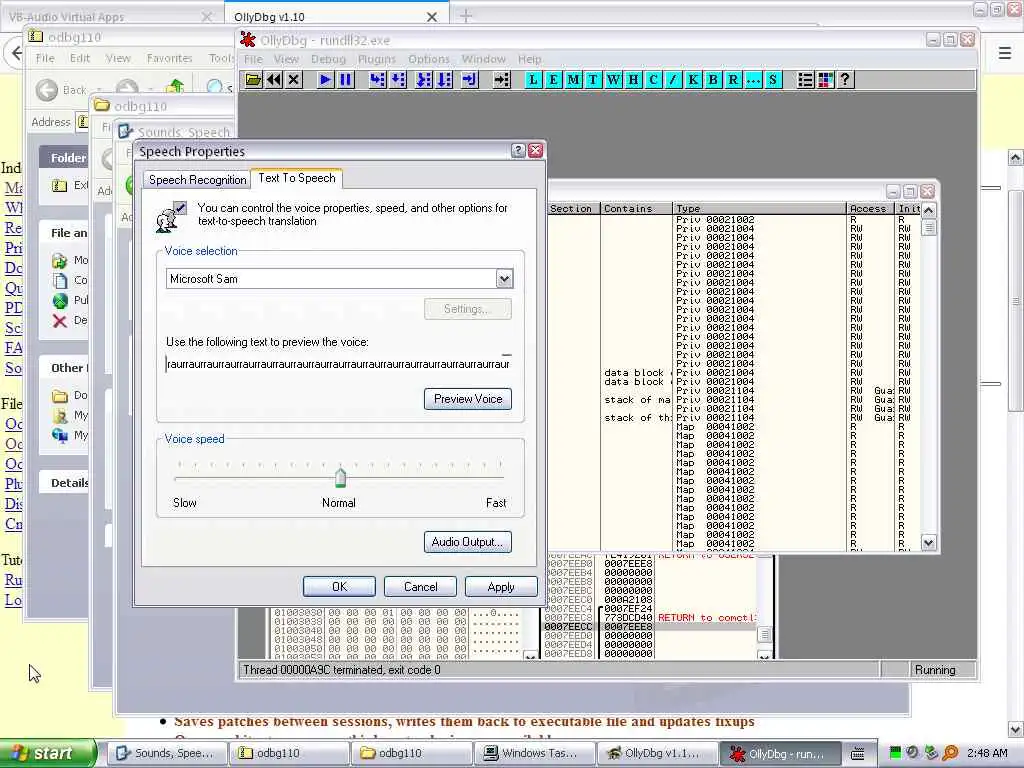
Task: Show Breakpoints with the B button
Action: click(713, 80)
